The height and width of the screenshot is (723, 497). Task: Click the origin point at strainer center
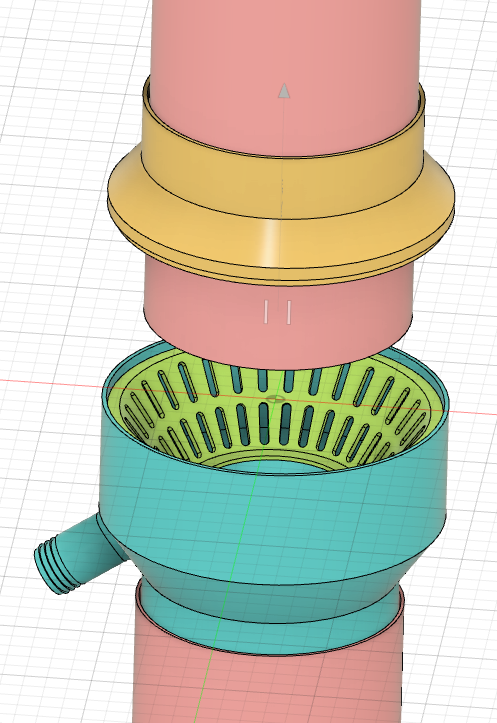[276, 398]
